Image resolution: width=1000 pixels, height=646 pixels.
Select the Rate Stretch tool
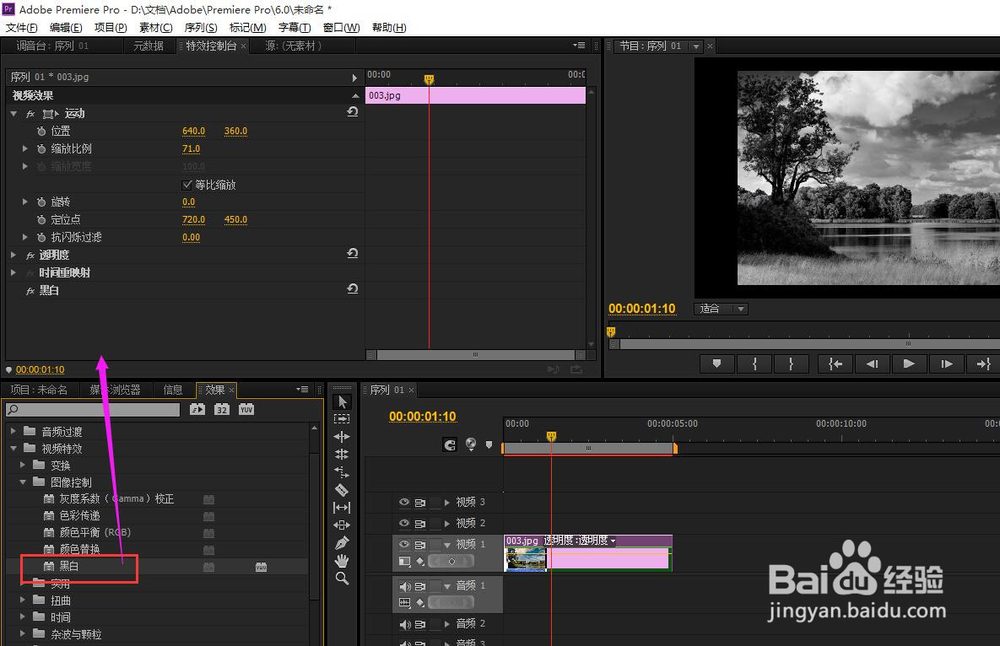[342, 472]
